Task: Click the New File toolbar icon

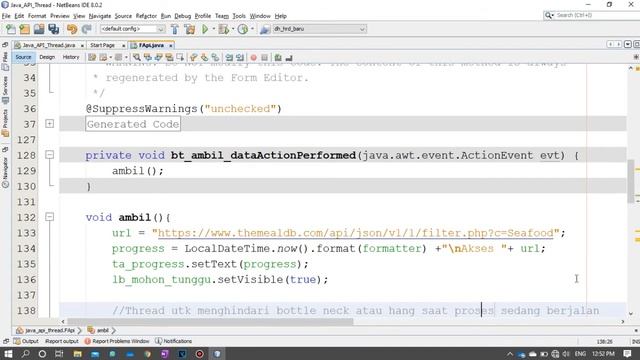Action: tap(11, 29)
